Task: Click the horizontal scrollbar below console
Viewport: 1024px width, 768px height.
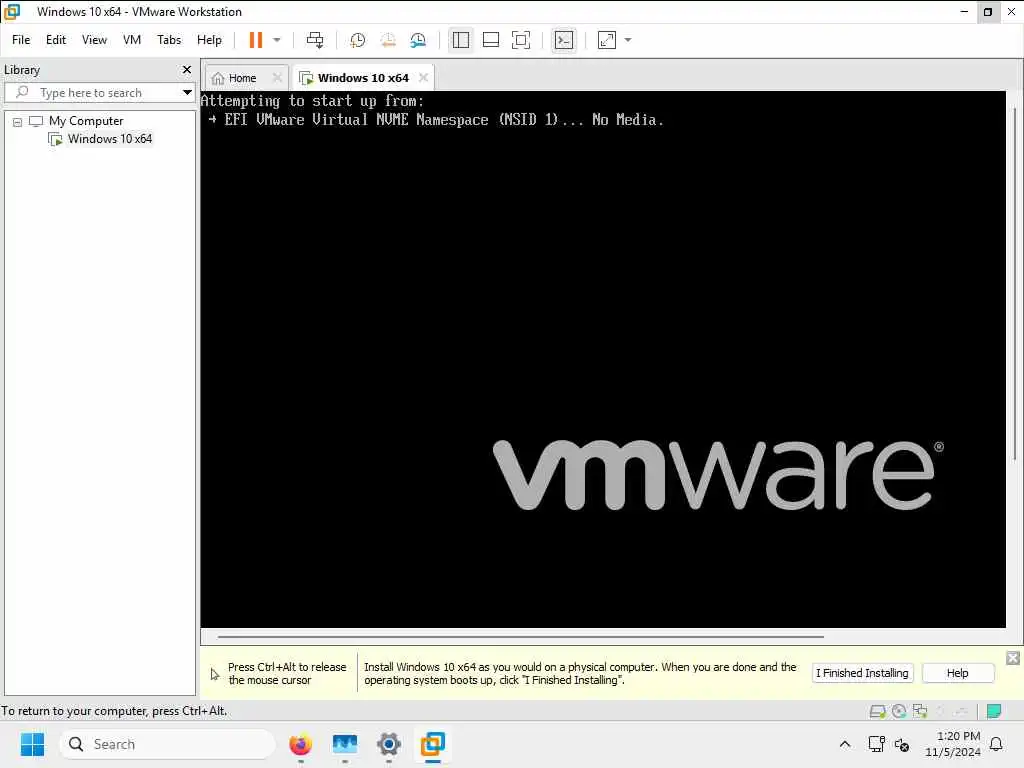Action: point(520,636)
